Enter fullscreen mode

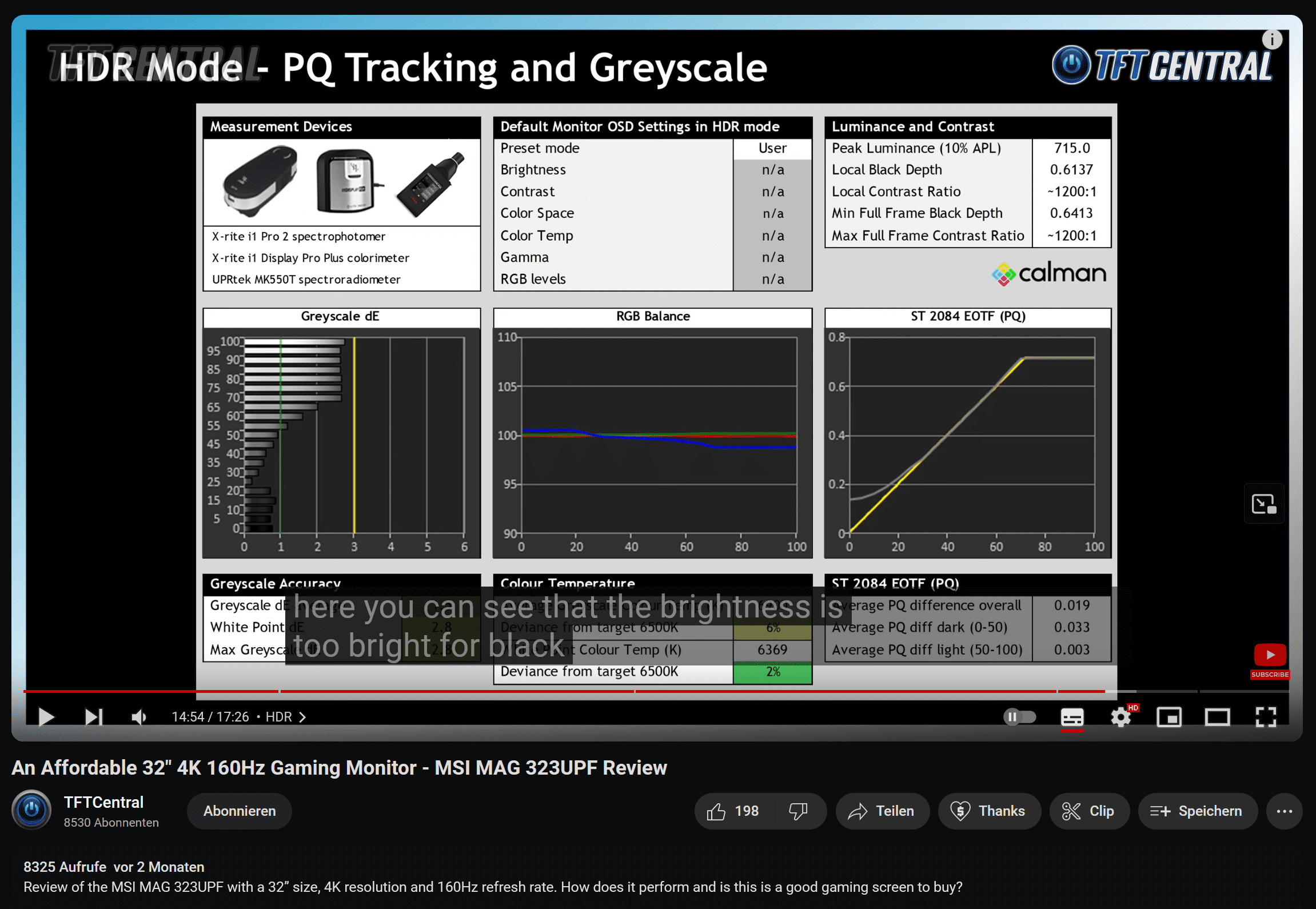[x=1266, y=717]
